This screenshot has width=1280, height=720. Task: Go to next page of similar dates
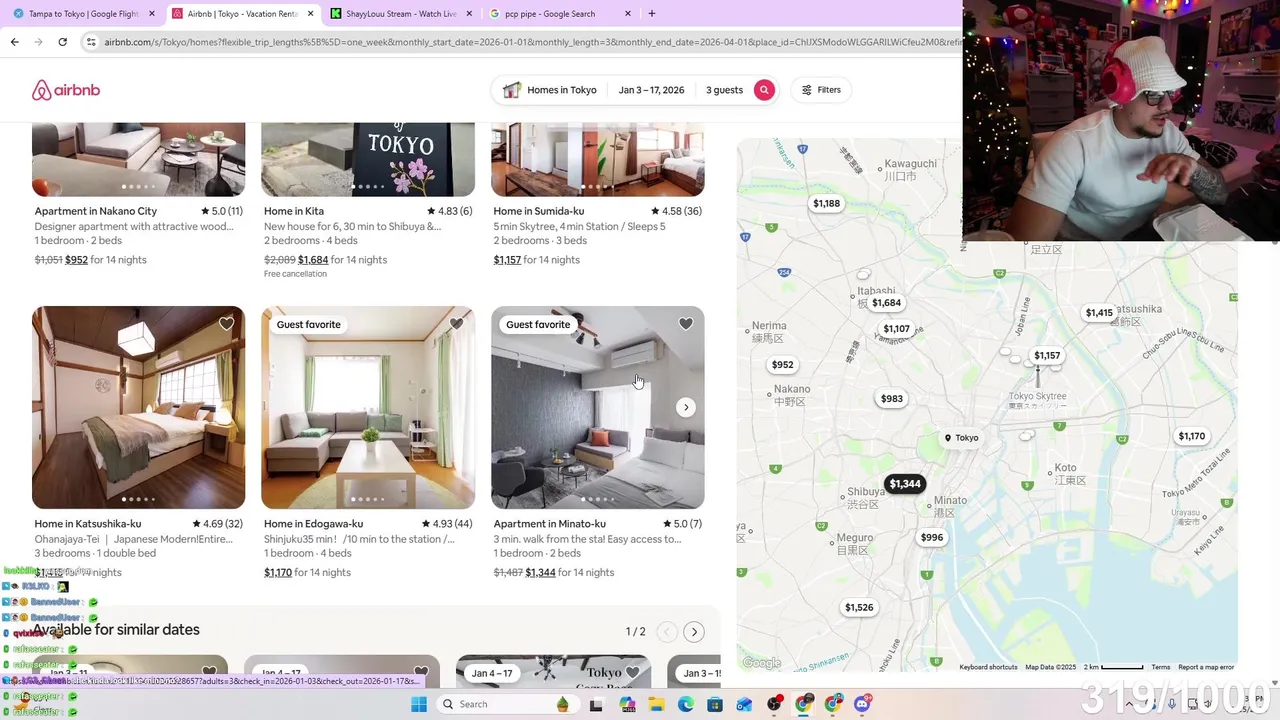pos(694,632)
